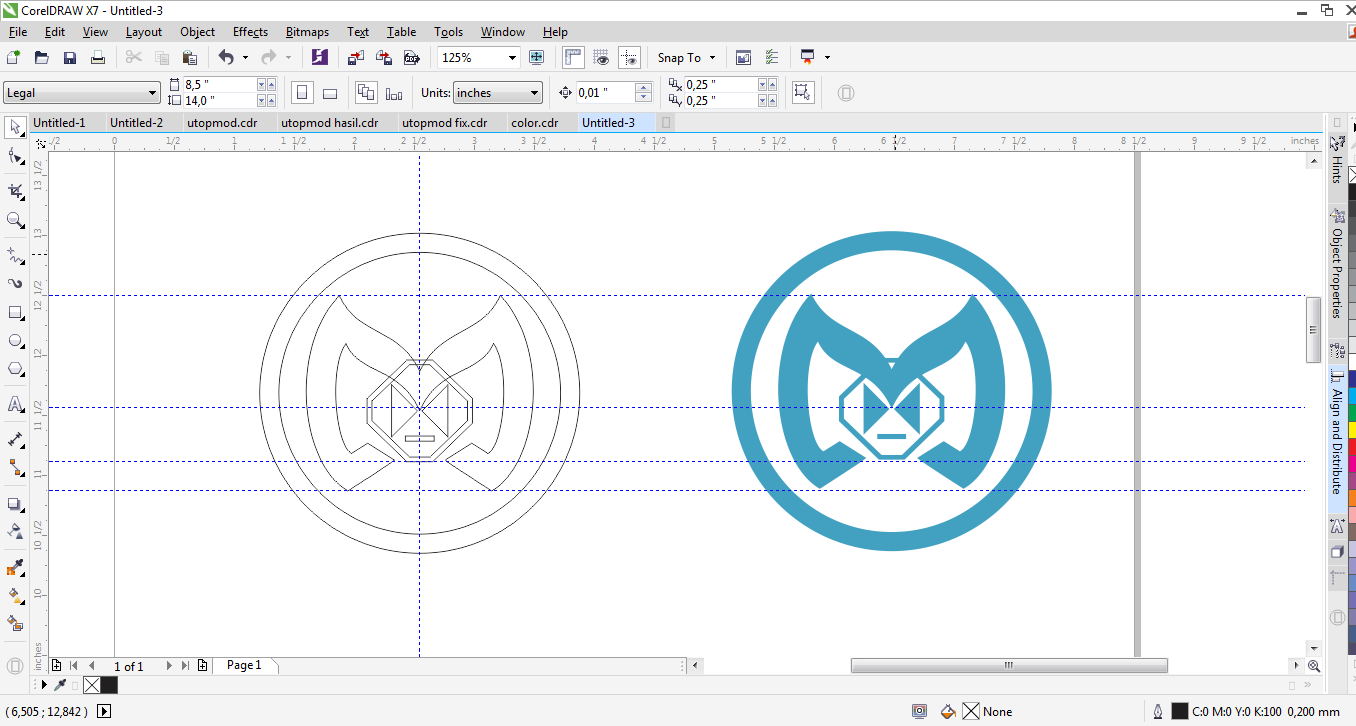Open Application Launcher dropdown arrow
This screenshot has height=726, width=1356.
pyautogui.click(x=827, y=58)
